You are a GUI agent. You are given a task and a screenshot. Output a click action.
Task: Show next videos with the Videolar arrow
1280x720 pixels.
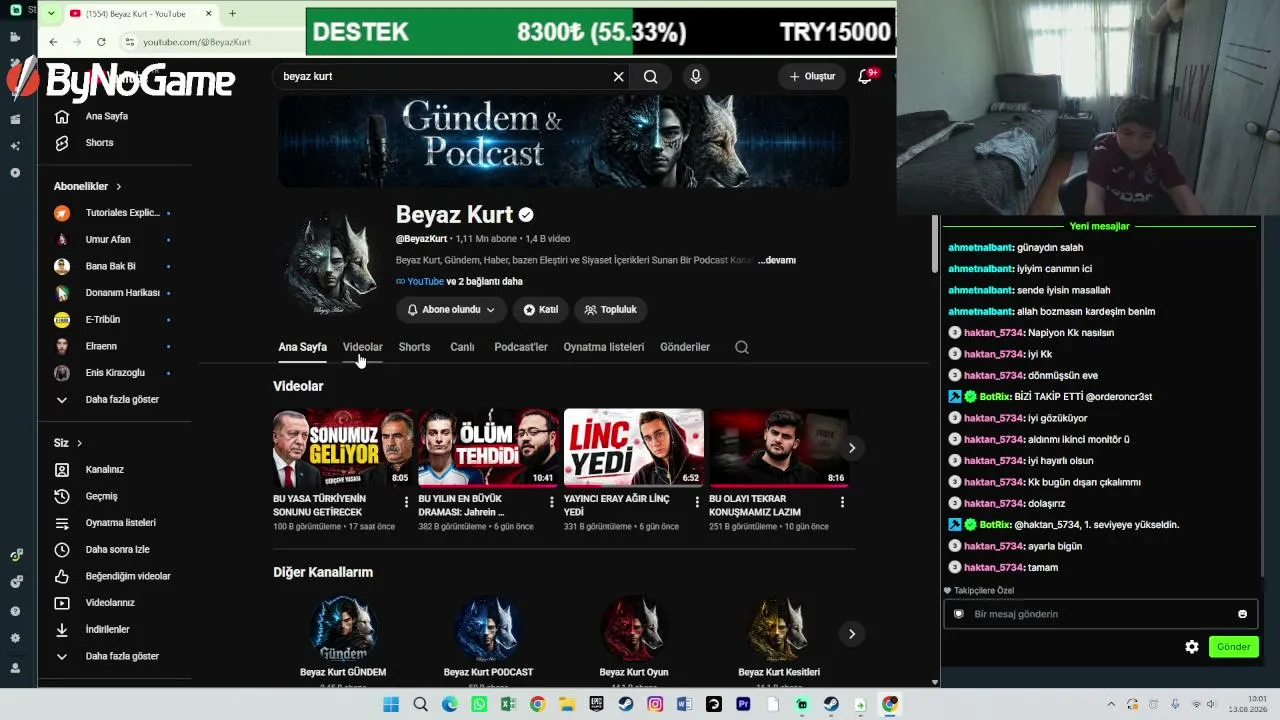point(852,448)
